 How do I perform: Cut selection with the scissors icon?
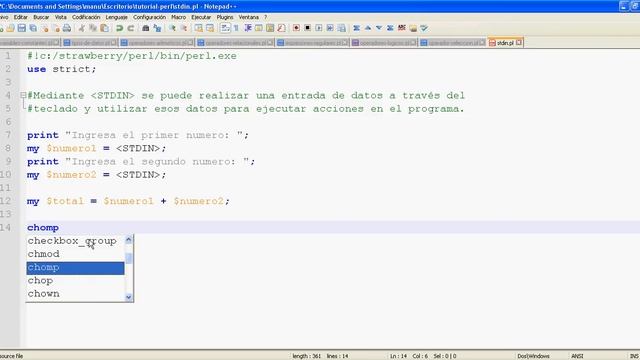tap(82, 28)
